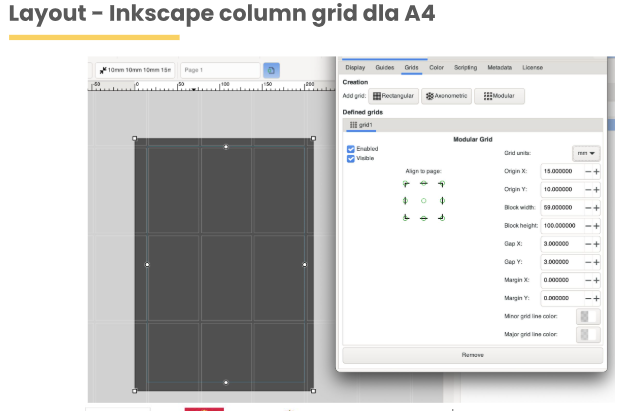
Task: Increase Block height with plus button
Action: click(x=597, y=226)
